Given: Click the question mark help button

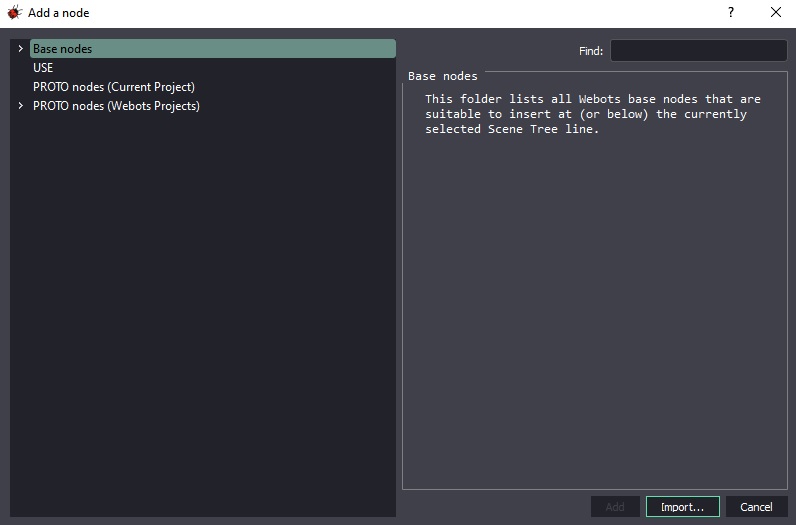Looking at the screenshot, I should (x=731, y=13).
